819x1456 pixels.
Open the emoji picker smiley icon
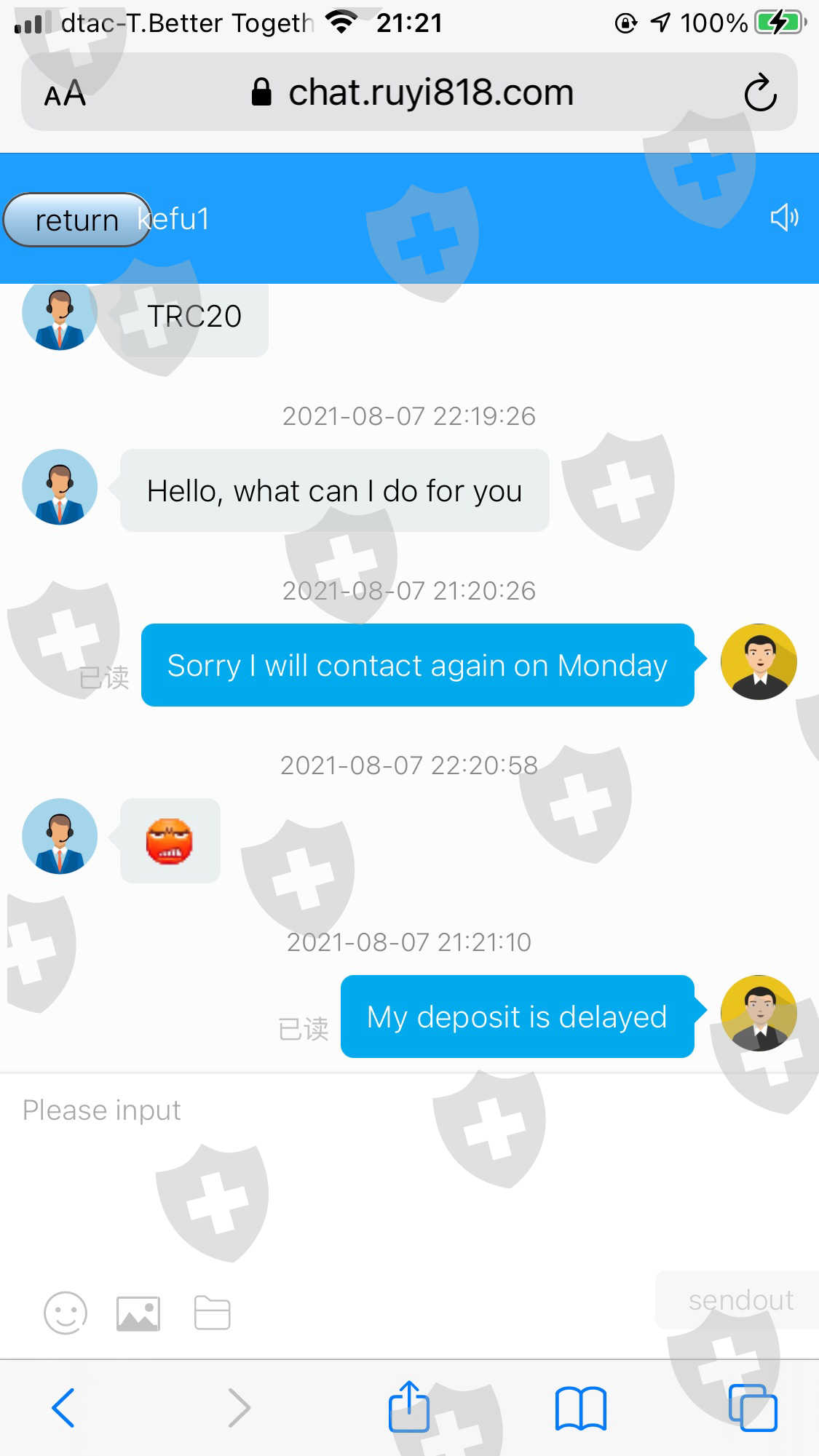click(66, 1313)
